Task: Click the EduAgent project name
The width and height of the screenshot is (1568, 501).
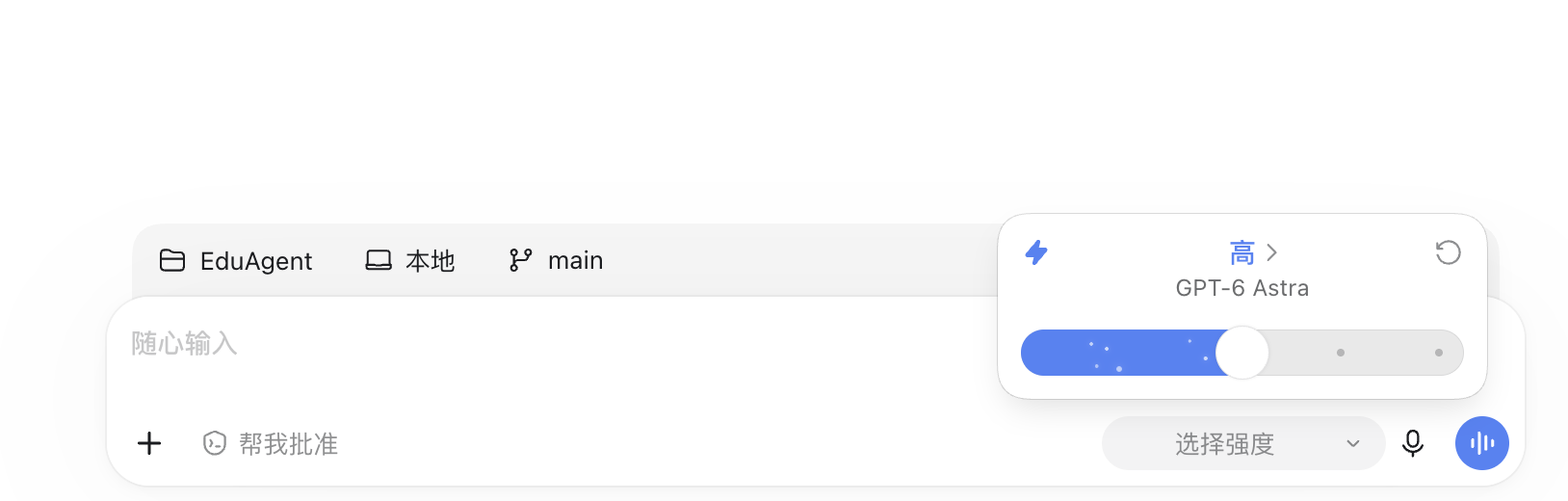Action: 256,261
